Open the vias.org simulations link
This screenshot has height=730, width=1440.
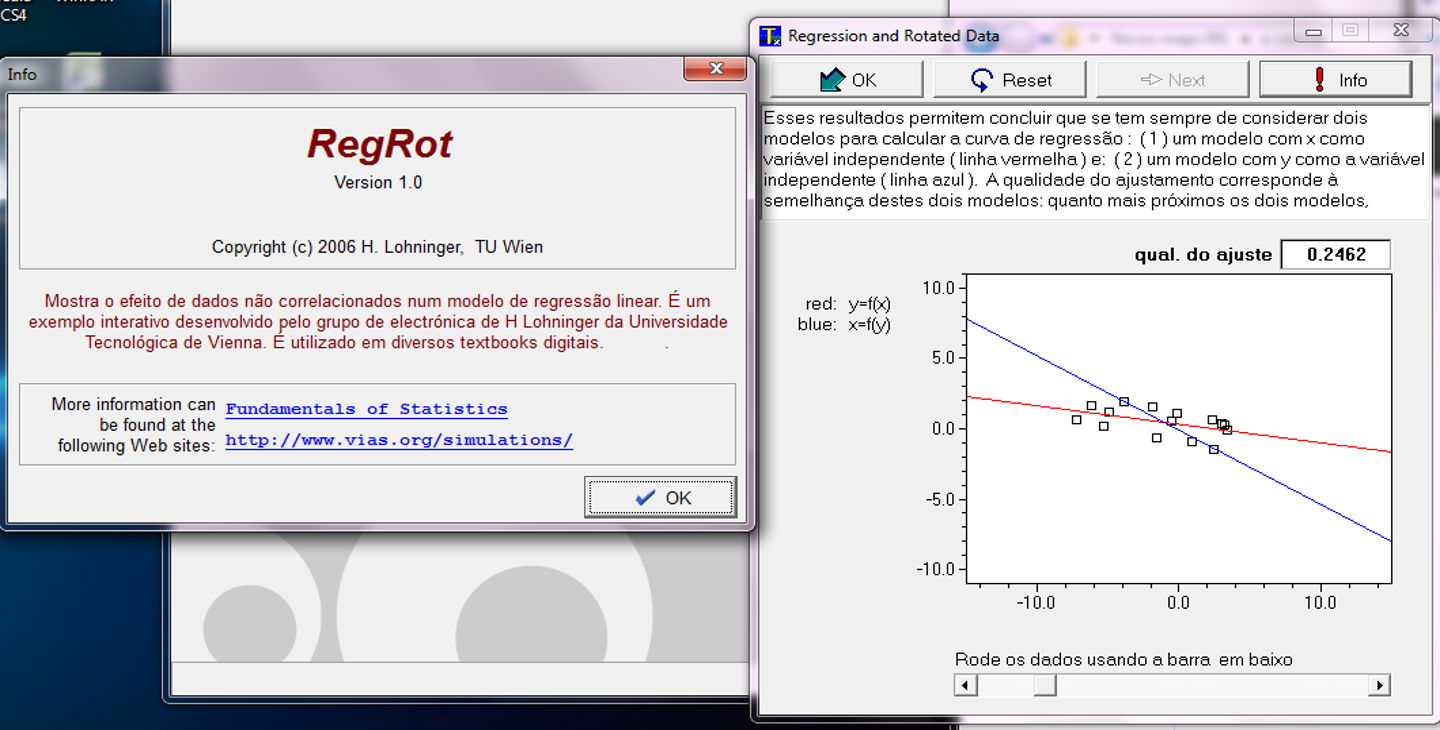coord(399,440)
